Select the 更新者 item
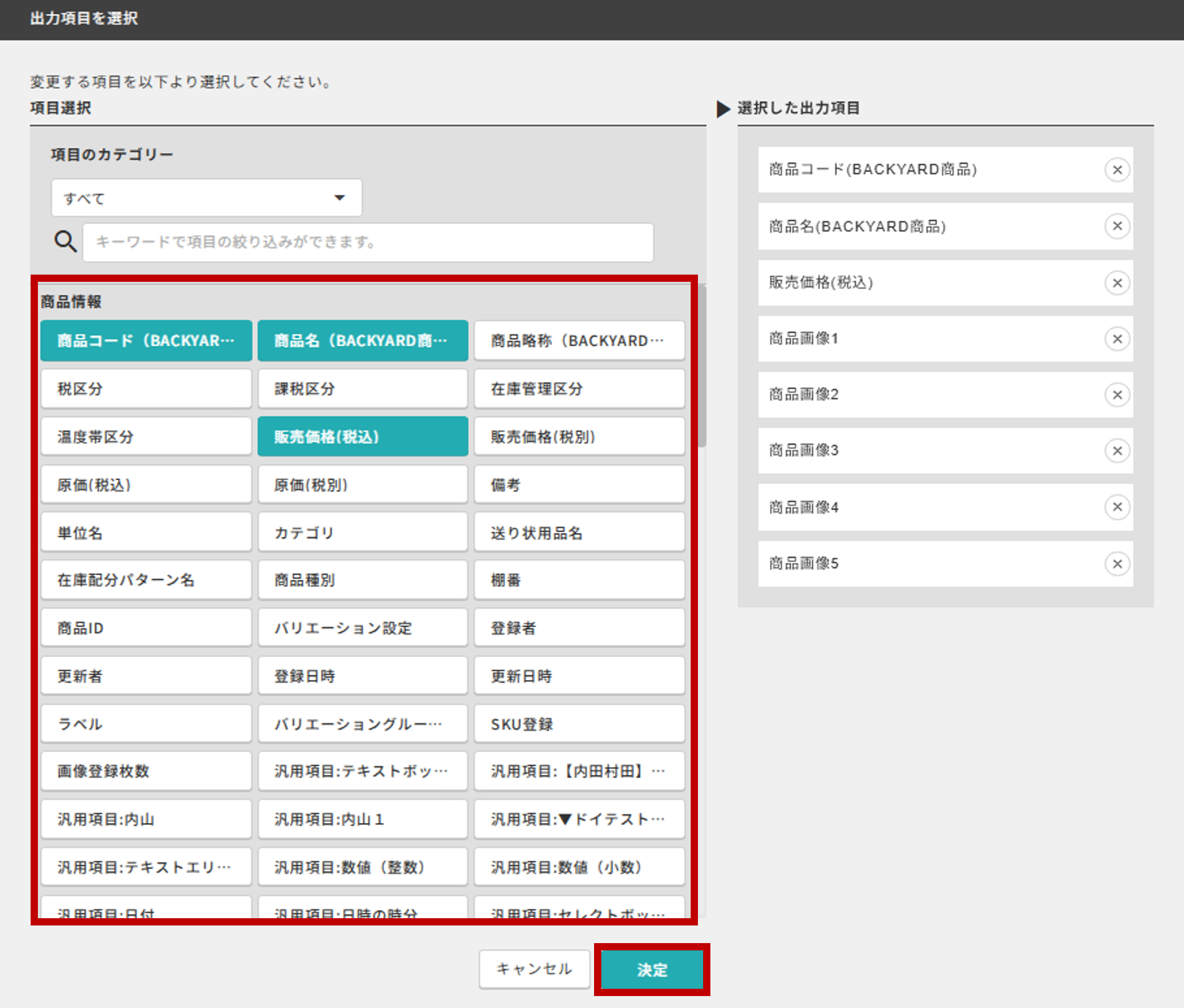Viewport: 1184px width, 1008px height. click(x=146, y=676)
